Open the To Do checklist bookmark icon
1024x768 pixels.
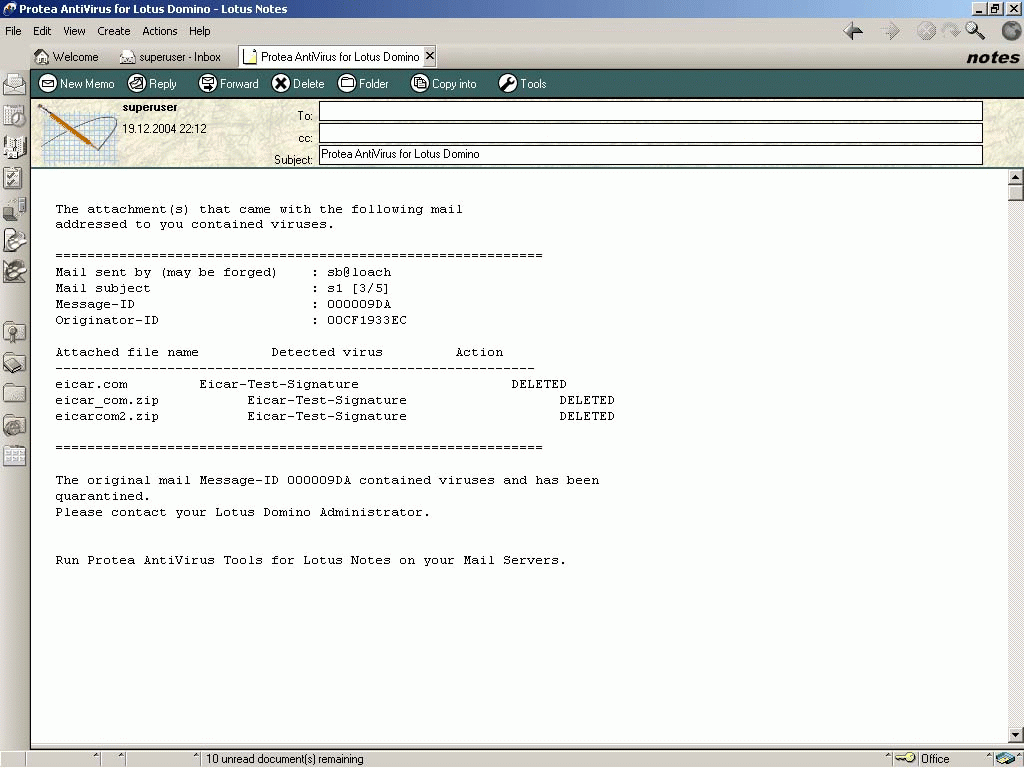[14, 178]
